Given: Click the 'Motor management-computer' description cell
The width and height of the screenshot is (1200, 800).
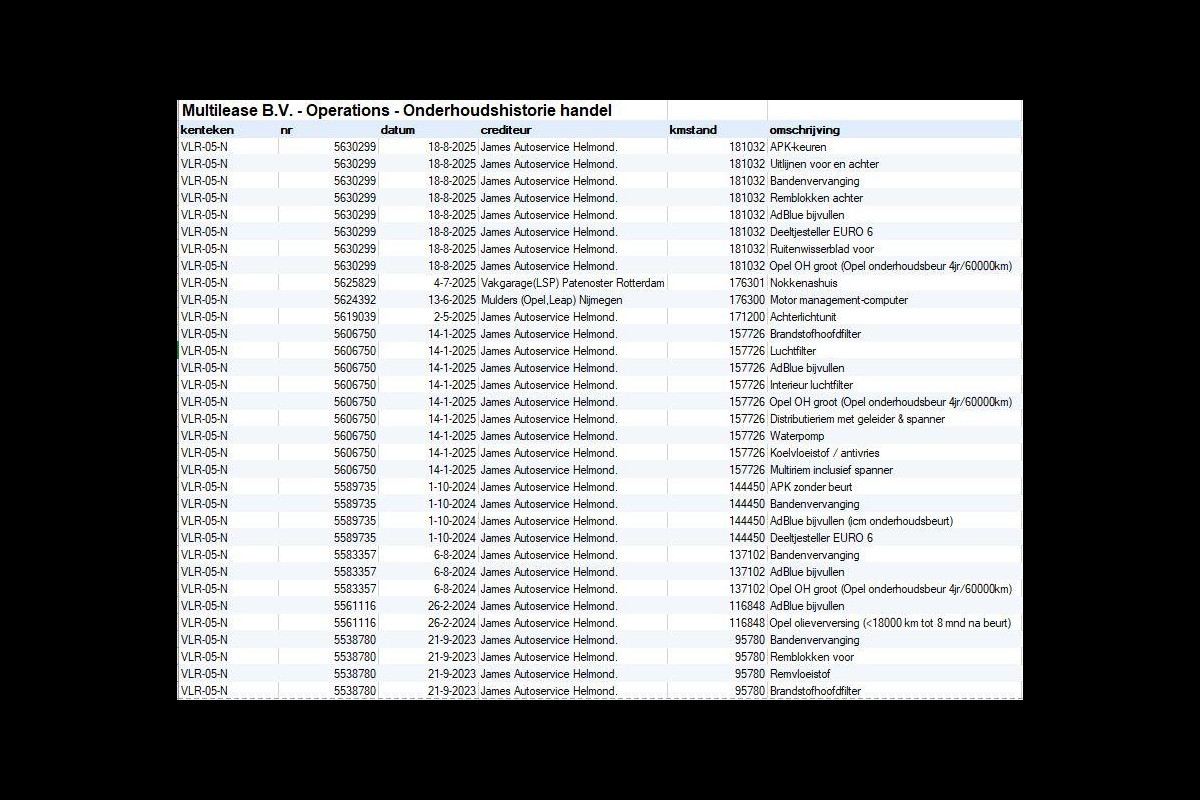Looking at the screenshot, I should pyautogui.click(x=838, y=300).
